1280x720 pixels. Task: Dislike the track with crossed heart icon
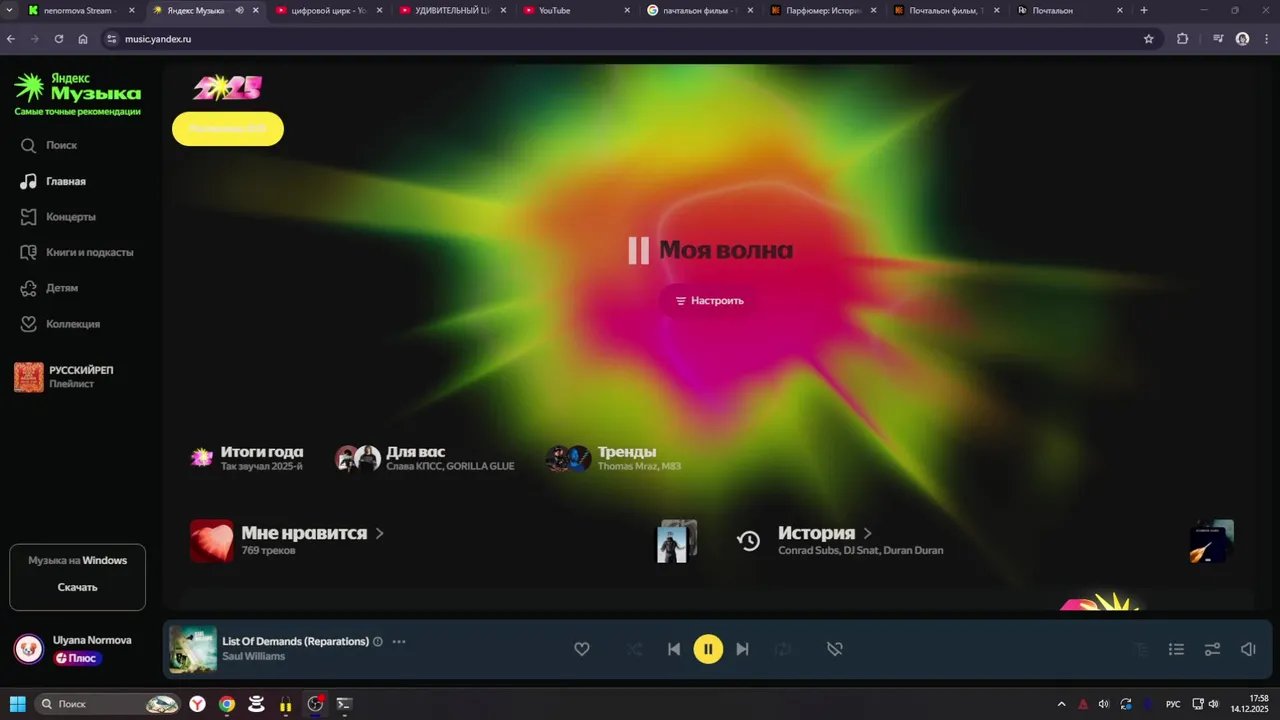tap(835, 649)
